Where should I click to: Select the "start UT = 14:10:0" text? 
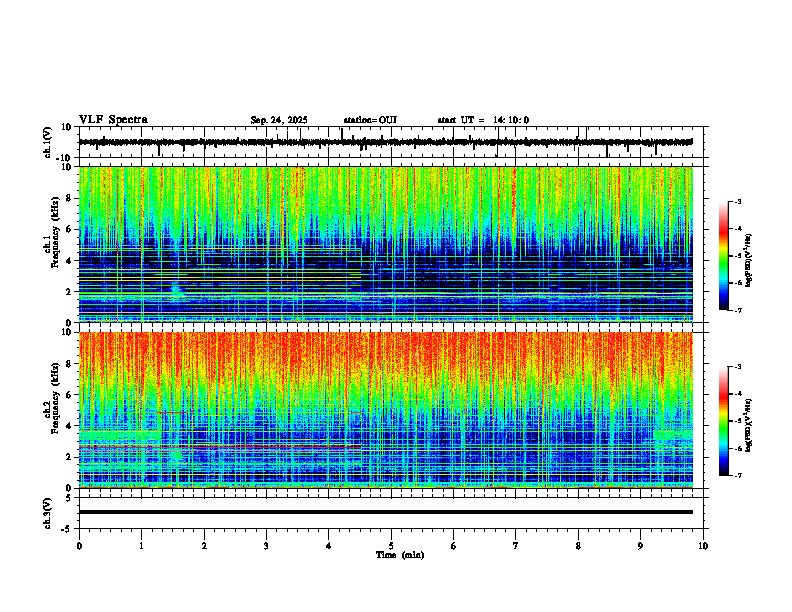pos(483,120)
